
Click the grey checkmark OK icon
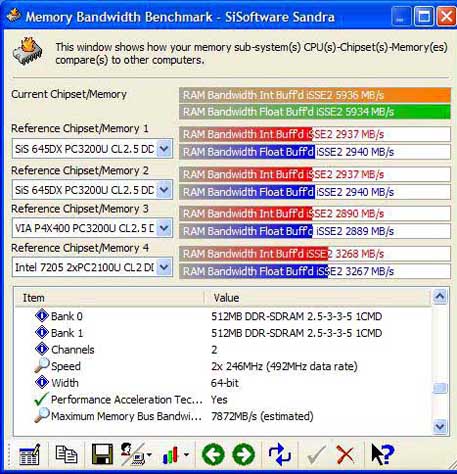(316, 455)
